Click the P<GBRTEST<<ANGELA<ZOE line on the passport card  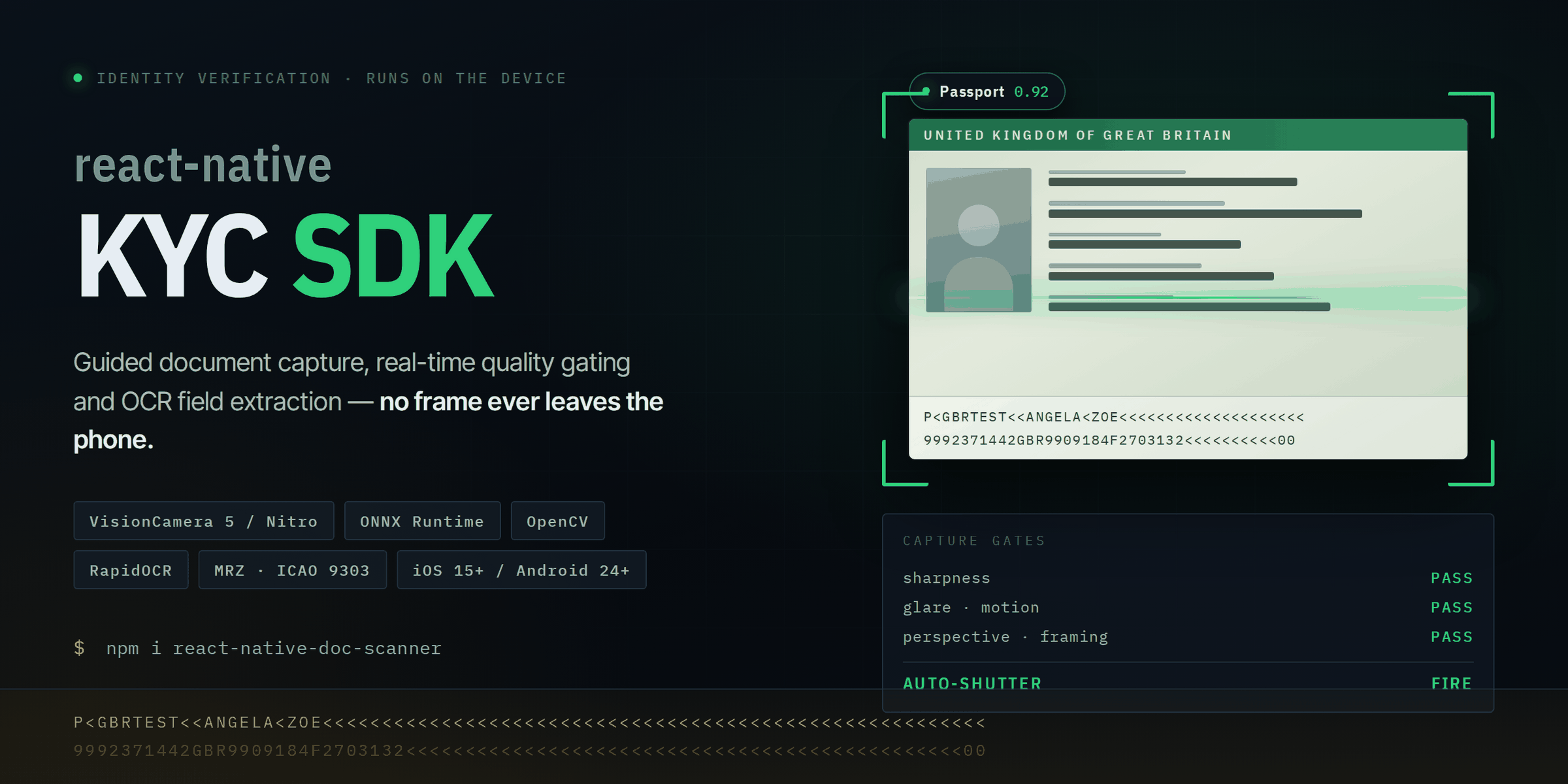tap(1114, 417)
